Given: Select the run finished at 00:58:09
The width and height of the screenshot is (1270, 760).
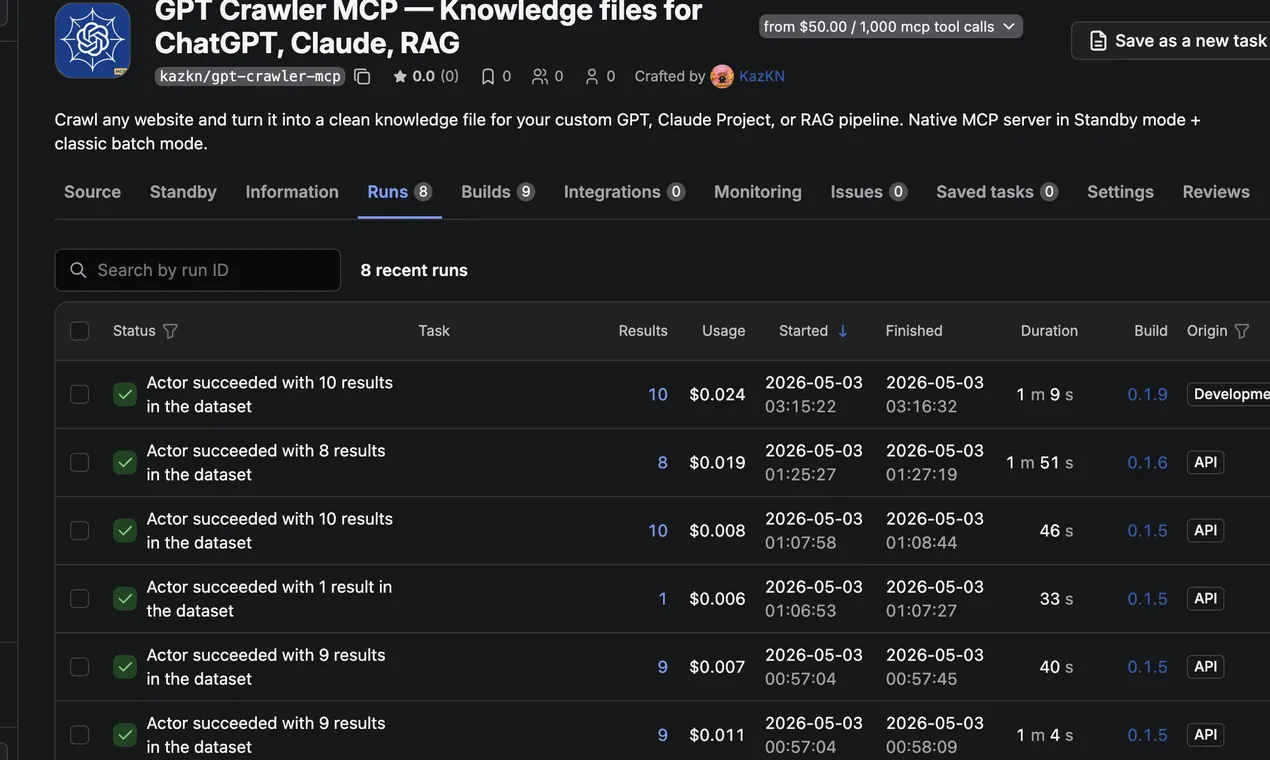Looking at the screenshot, I should click(x=80, y=734).
